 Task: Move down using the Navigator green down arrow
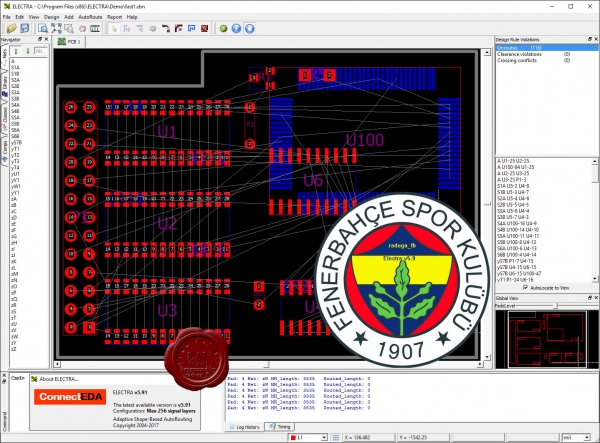(28, 51)
